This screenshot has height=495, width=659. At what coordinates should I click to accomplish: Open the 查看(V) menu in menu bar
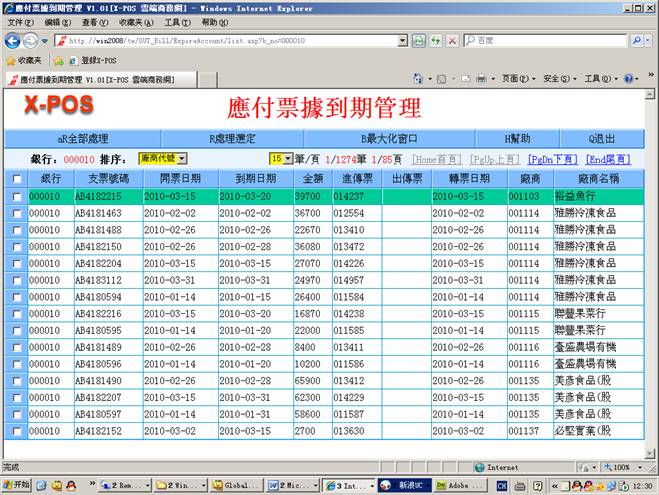[96, 22]
